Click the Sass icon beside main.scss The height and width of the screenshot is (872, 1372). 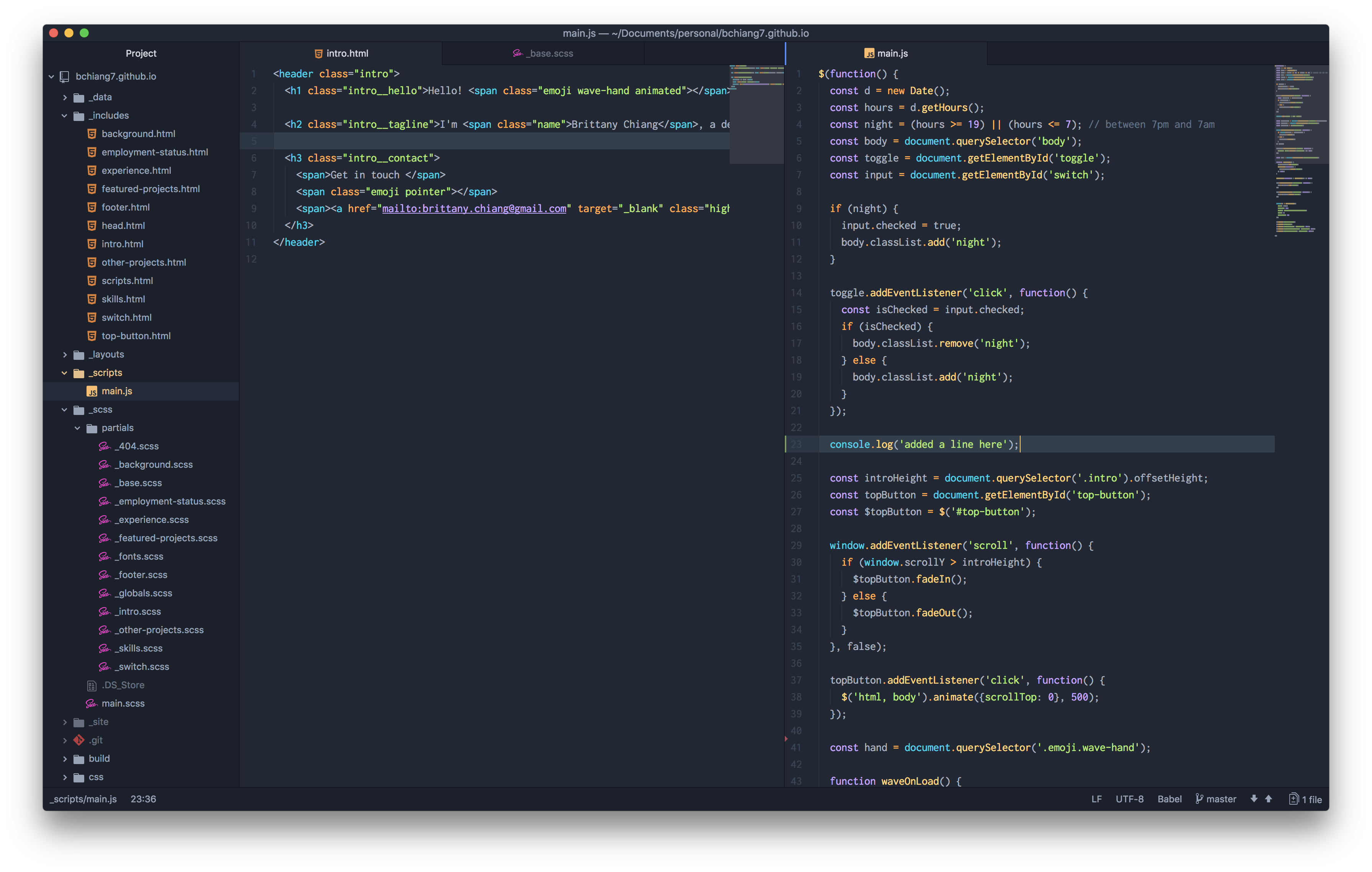click(91, 704)
